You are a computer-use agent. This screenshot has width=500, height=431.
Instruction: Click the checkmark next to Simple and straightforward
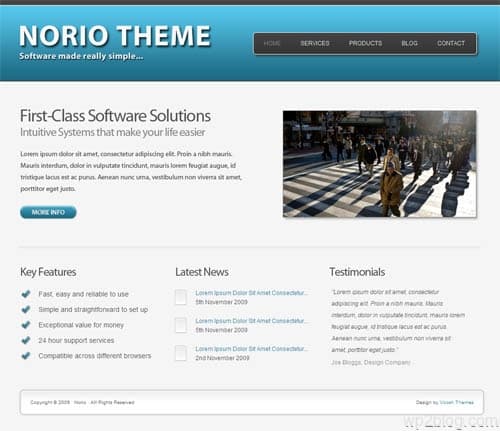tap(26, 309)
